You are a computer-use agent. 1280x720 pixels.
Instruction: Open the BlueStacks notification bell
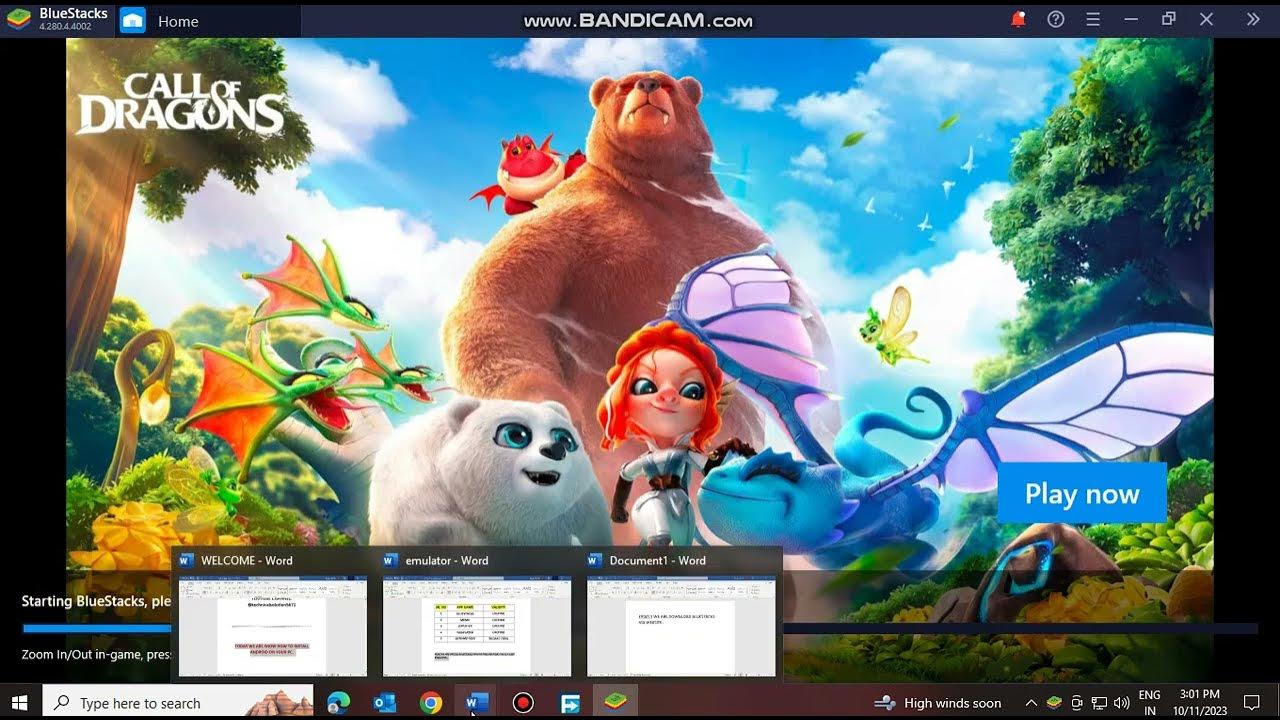(1018, 19)
